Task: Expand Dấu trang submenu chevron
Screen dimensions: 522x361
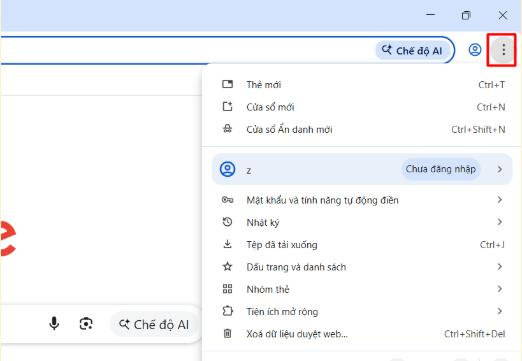Action: tap(499, 267)
